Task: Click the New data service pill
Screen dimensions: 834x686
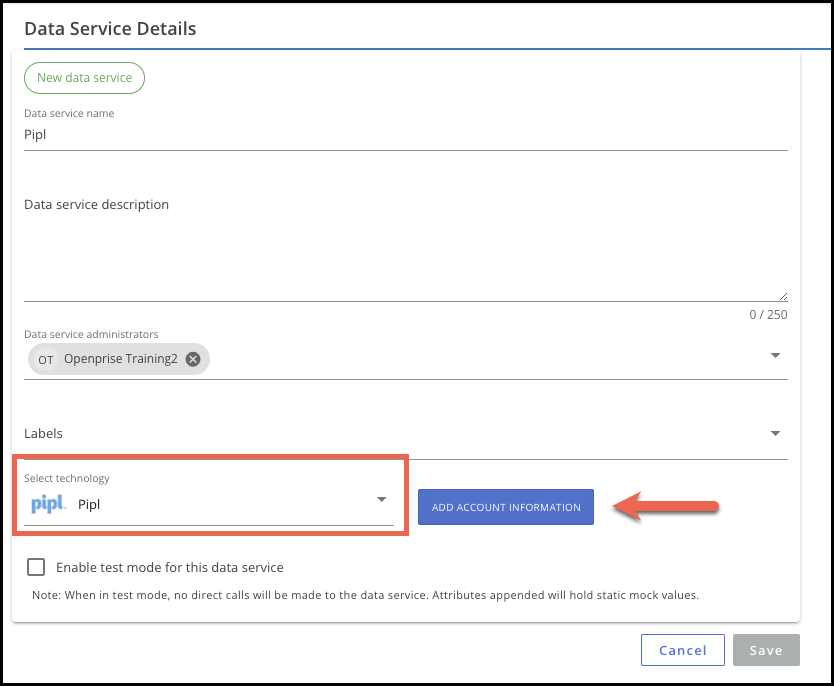Action: click(85, 78)
